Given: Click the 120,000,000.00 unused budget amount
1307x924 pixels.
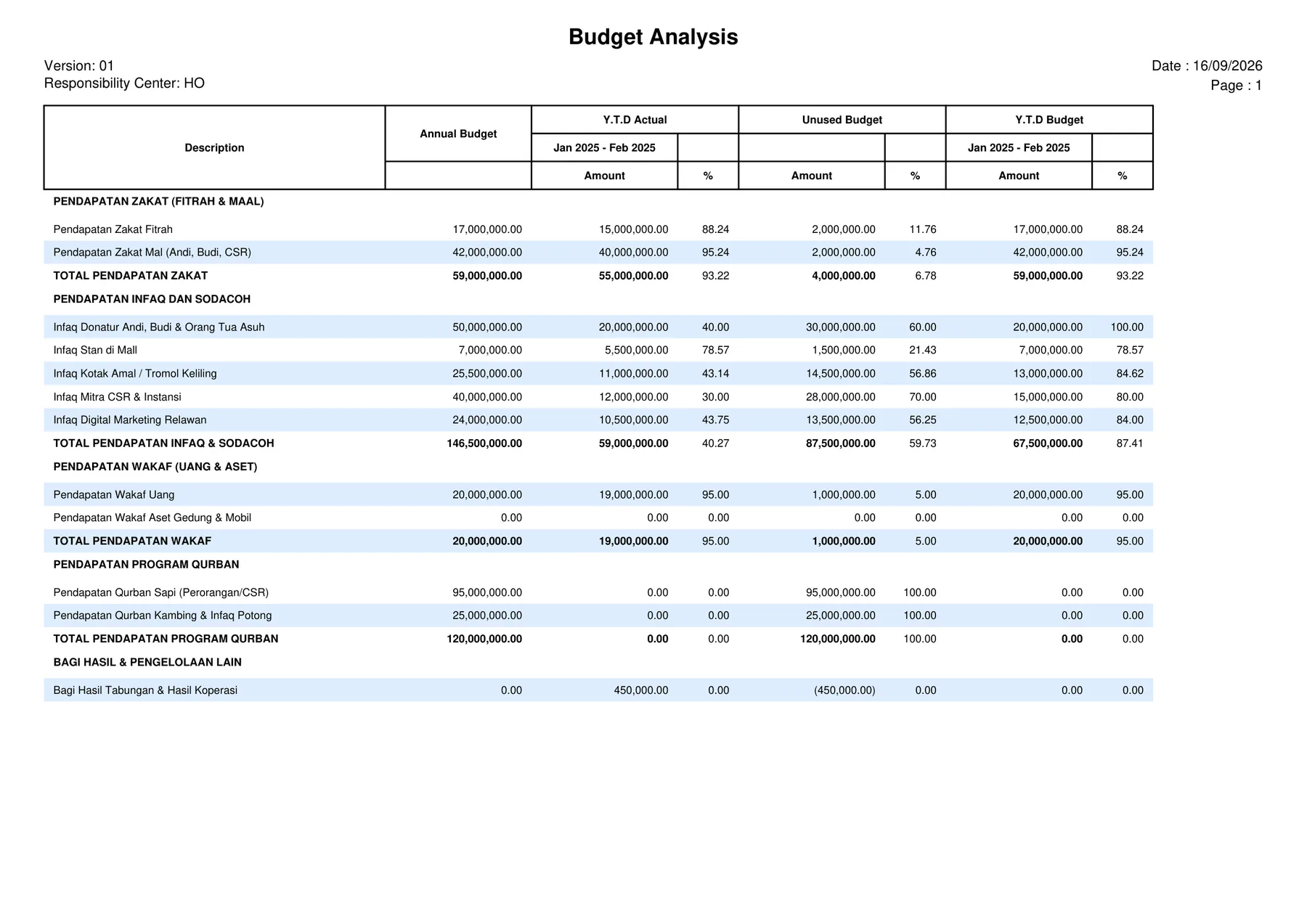Looking at the screenshot, I should [x=837, y=639].
